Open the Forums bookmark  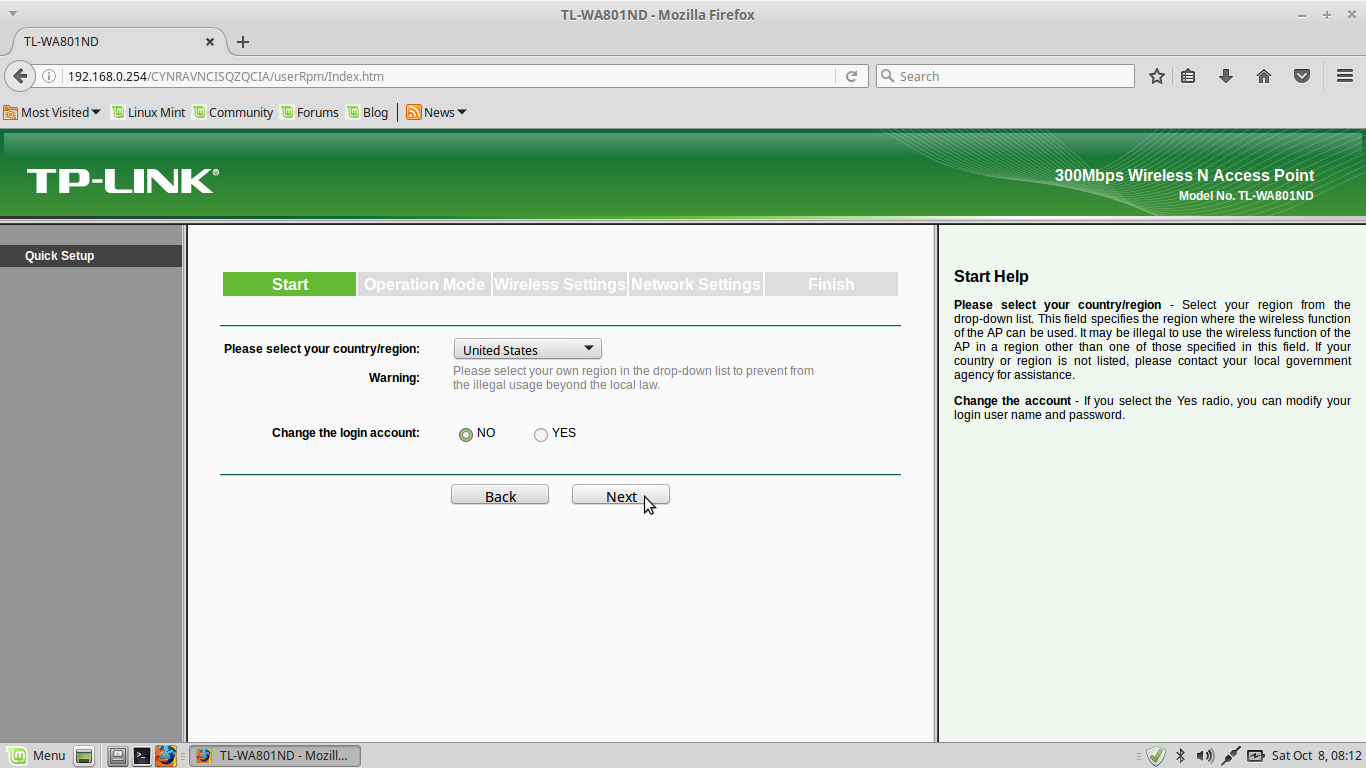tap(310, 112)
